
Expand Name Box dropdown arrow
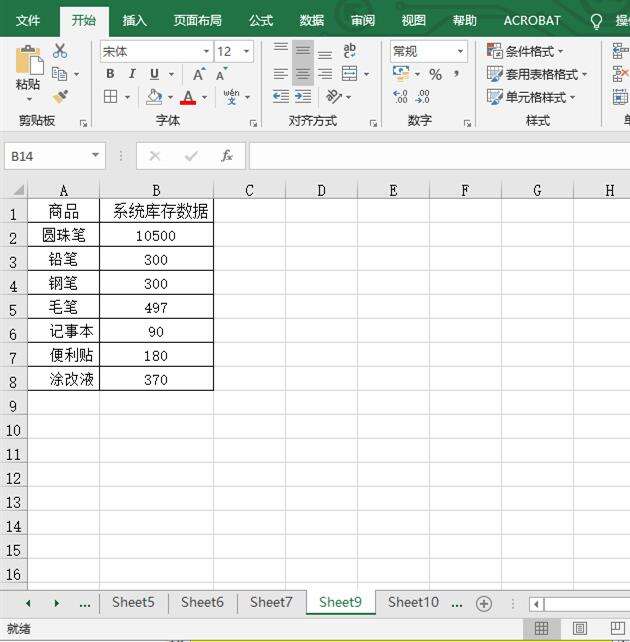click(x=95, y=155)
